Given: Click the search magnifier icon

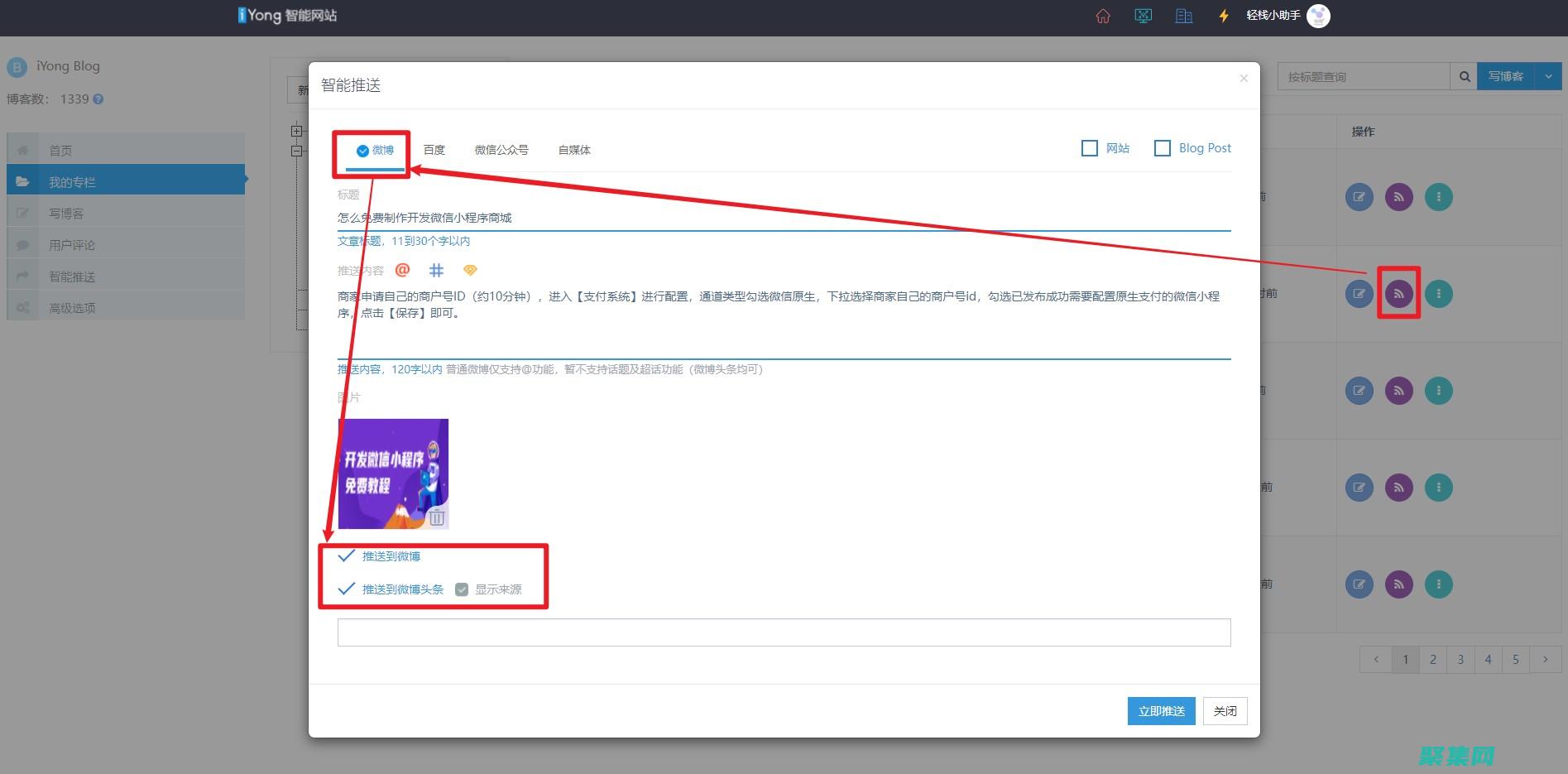Looking at the screenshot, I should 1464,76.
